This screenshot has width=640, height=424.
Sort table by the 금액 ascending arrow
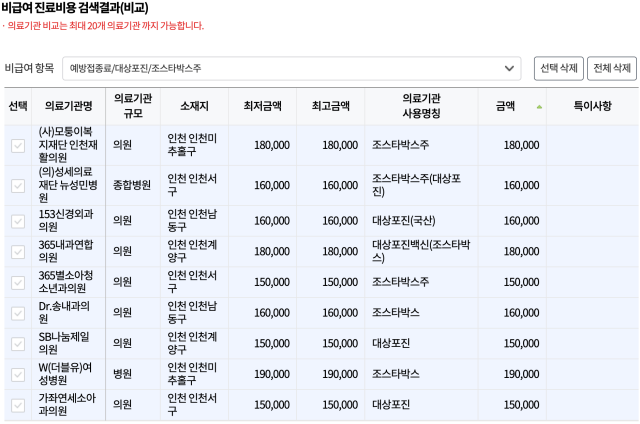coord(539,107)
